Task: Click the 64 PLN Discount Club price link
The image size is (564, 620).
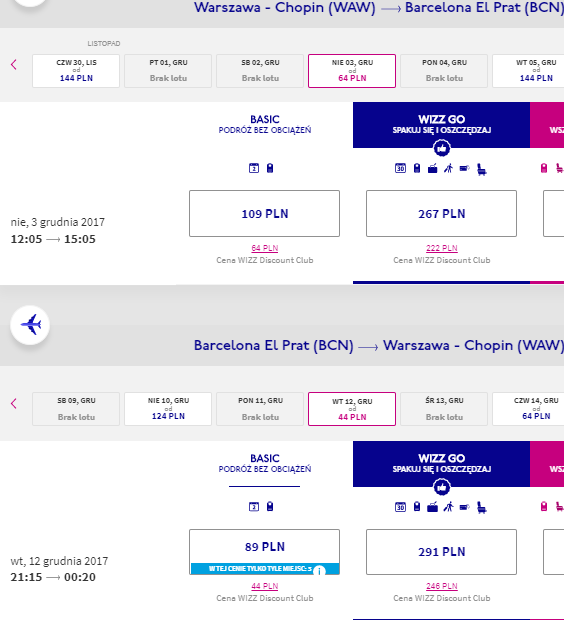Action: tap(265, 248)
